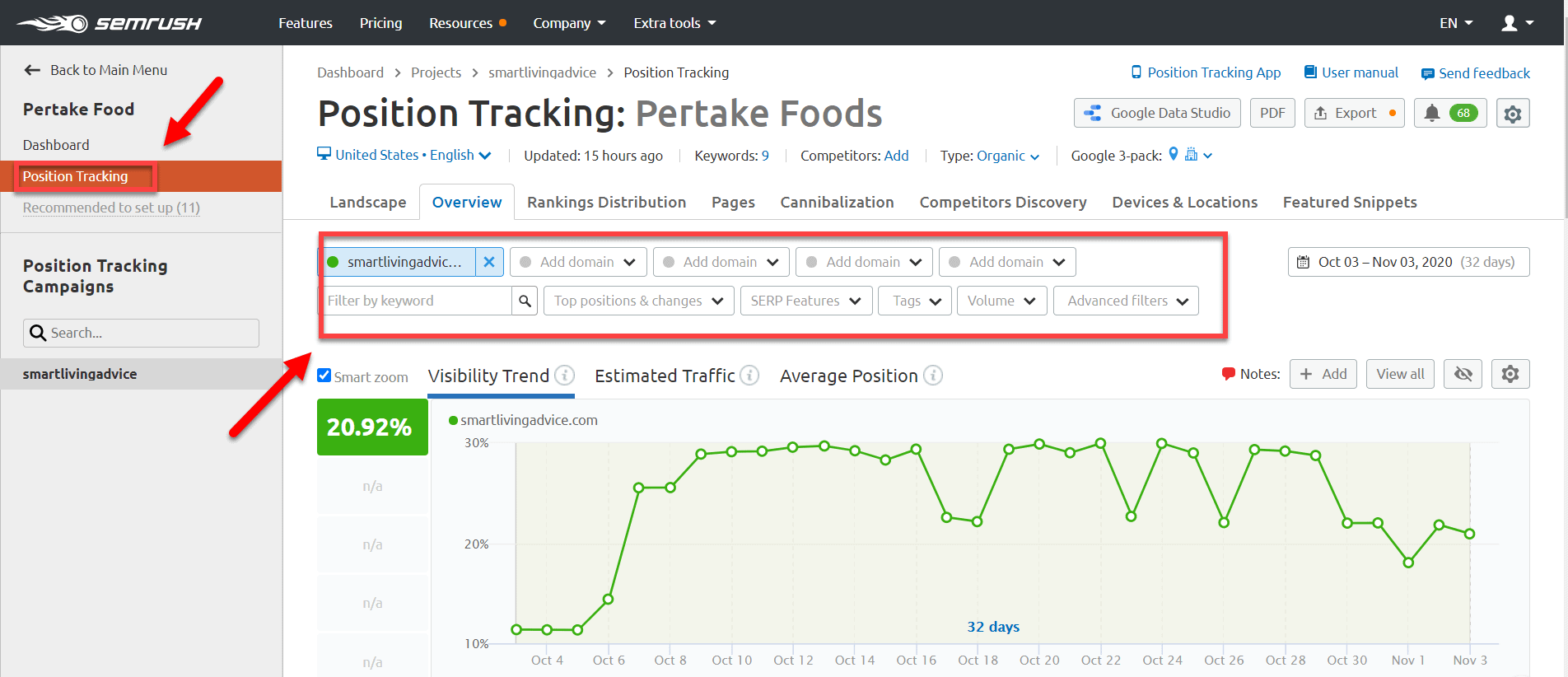
Task: Switch to Competitors Discovery tab
Action: tap(1003, 202)
